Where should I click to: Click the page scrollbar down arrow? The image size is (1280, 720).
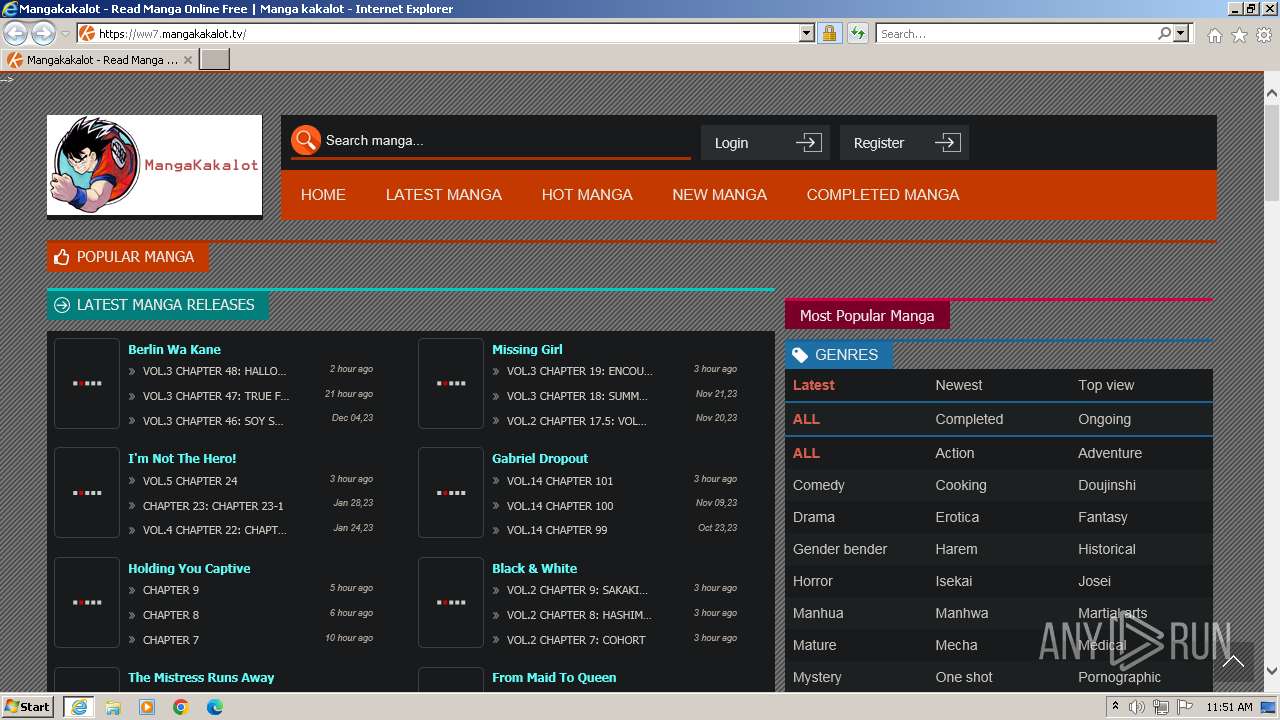(1272, 672)
